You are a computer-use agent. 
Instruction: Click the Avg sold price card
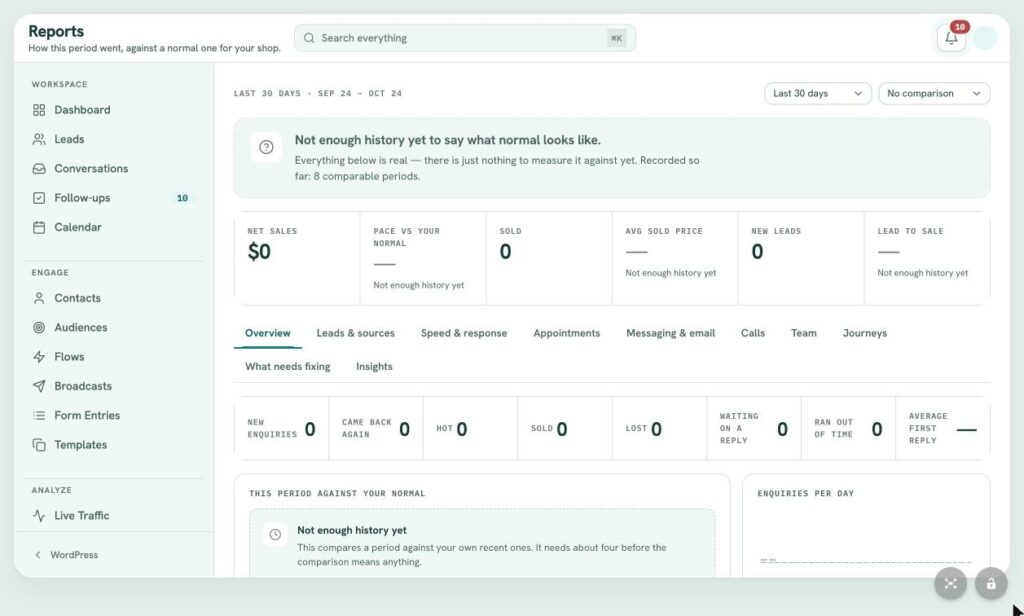[675, 258]
